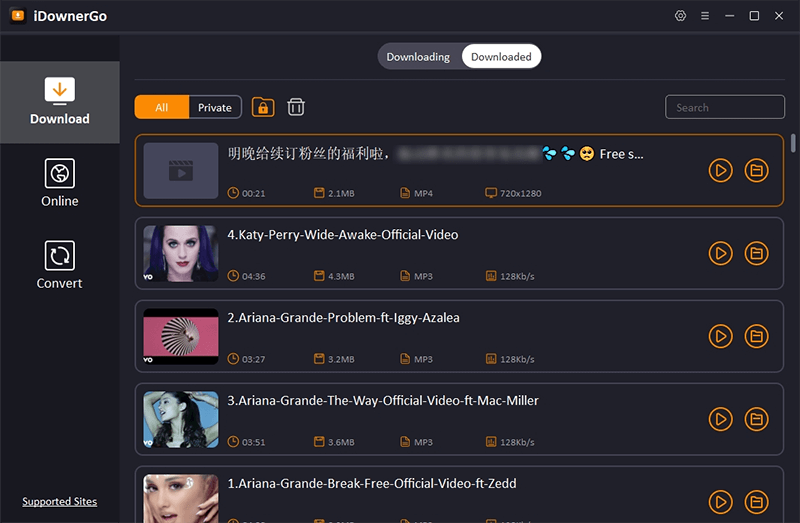This screenshot has height=523, width=800.
Task: Click the trash delete icon
Action: [x=296, y=107]
